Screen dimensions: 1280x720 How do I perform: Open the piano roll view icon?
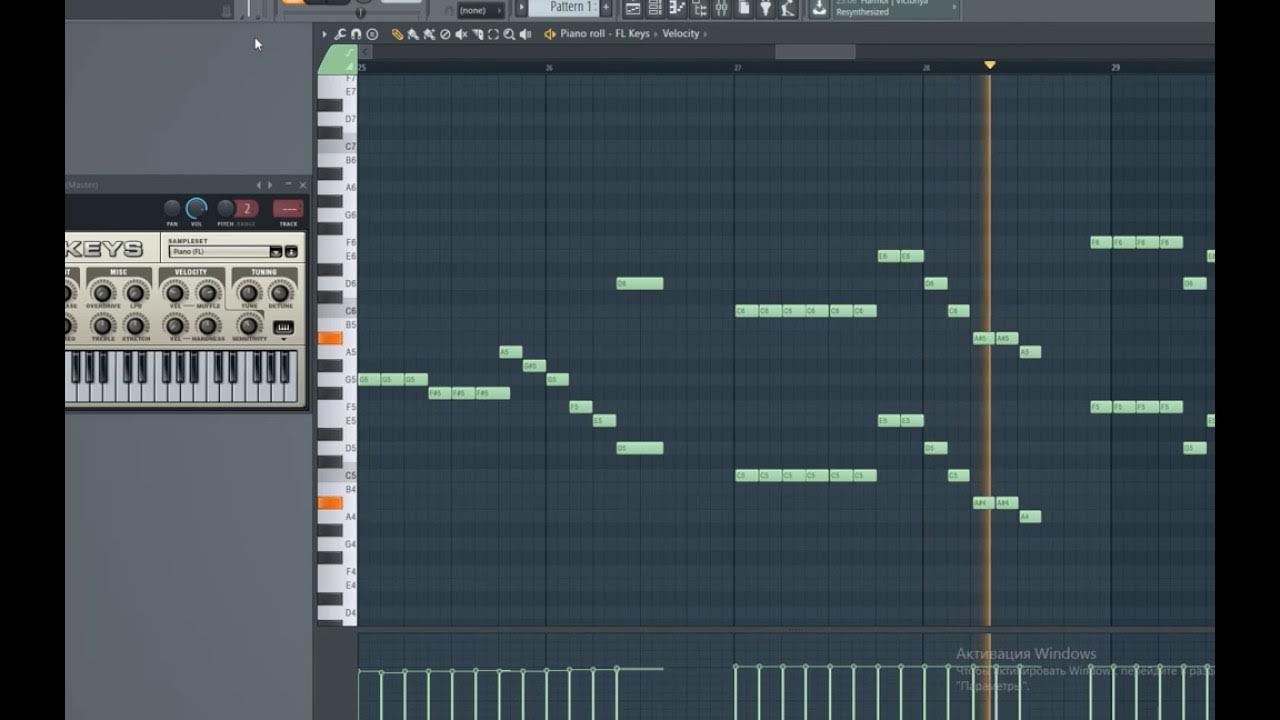[x=677, y=8]
